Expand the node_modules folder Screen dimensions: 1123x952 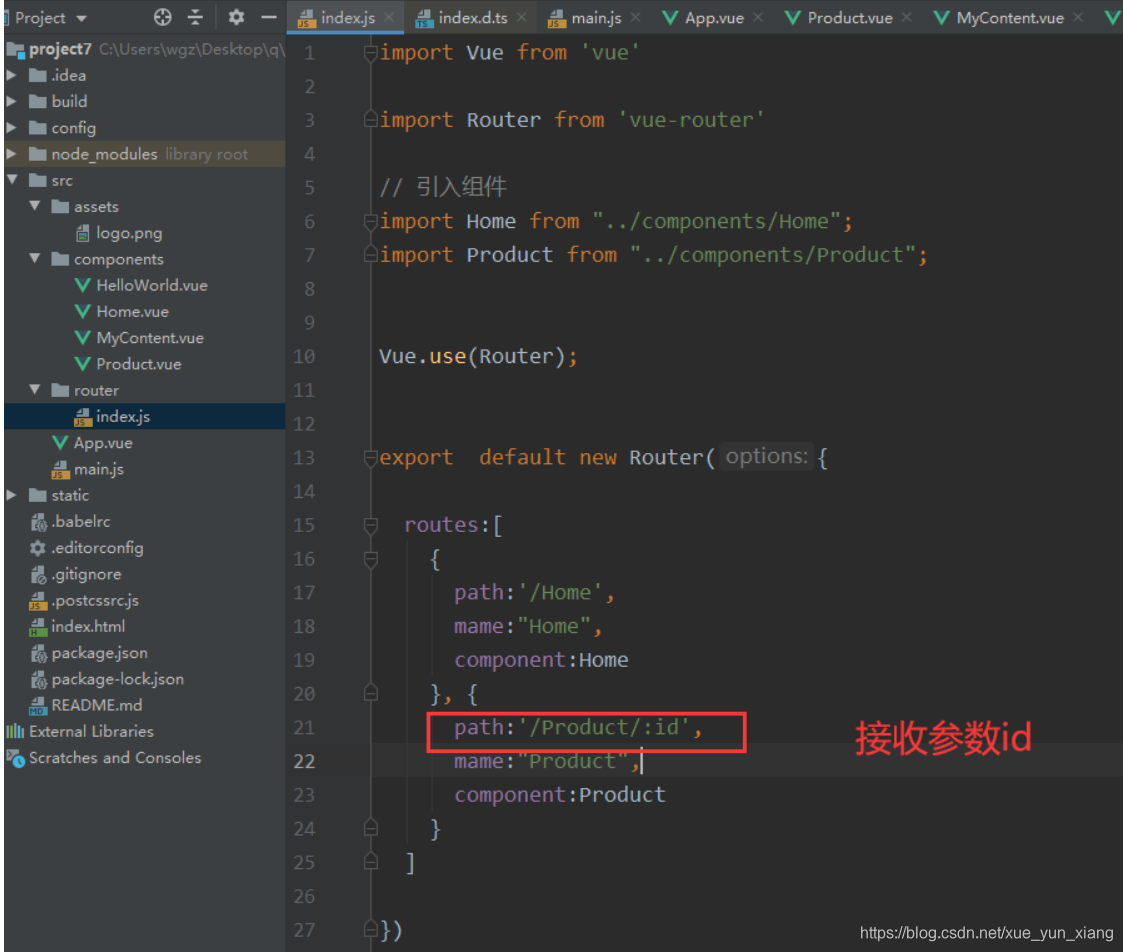click(x=12, y=154)
